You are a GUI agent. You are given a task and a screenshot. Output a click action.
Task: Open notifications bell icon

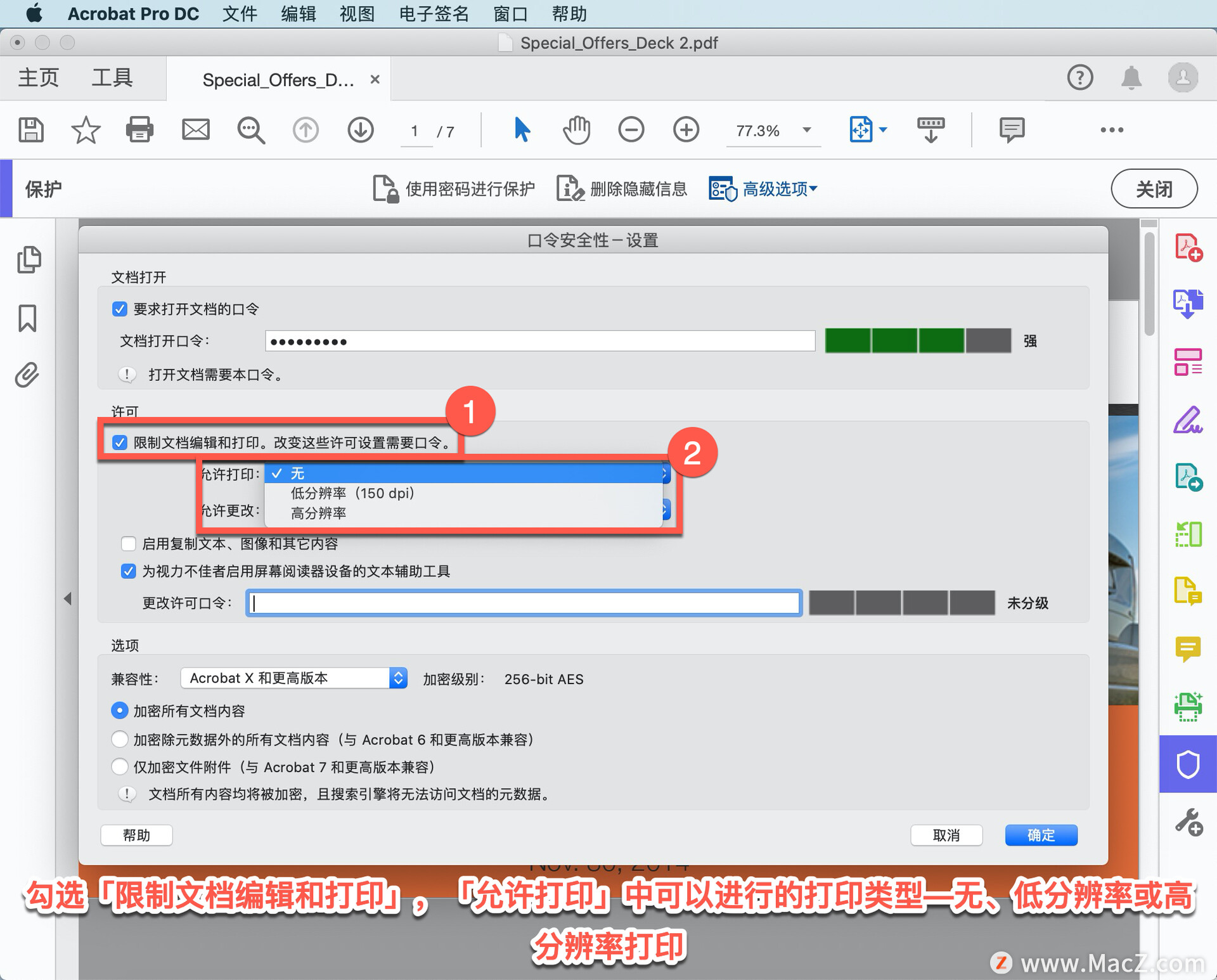pos(1131,78)
